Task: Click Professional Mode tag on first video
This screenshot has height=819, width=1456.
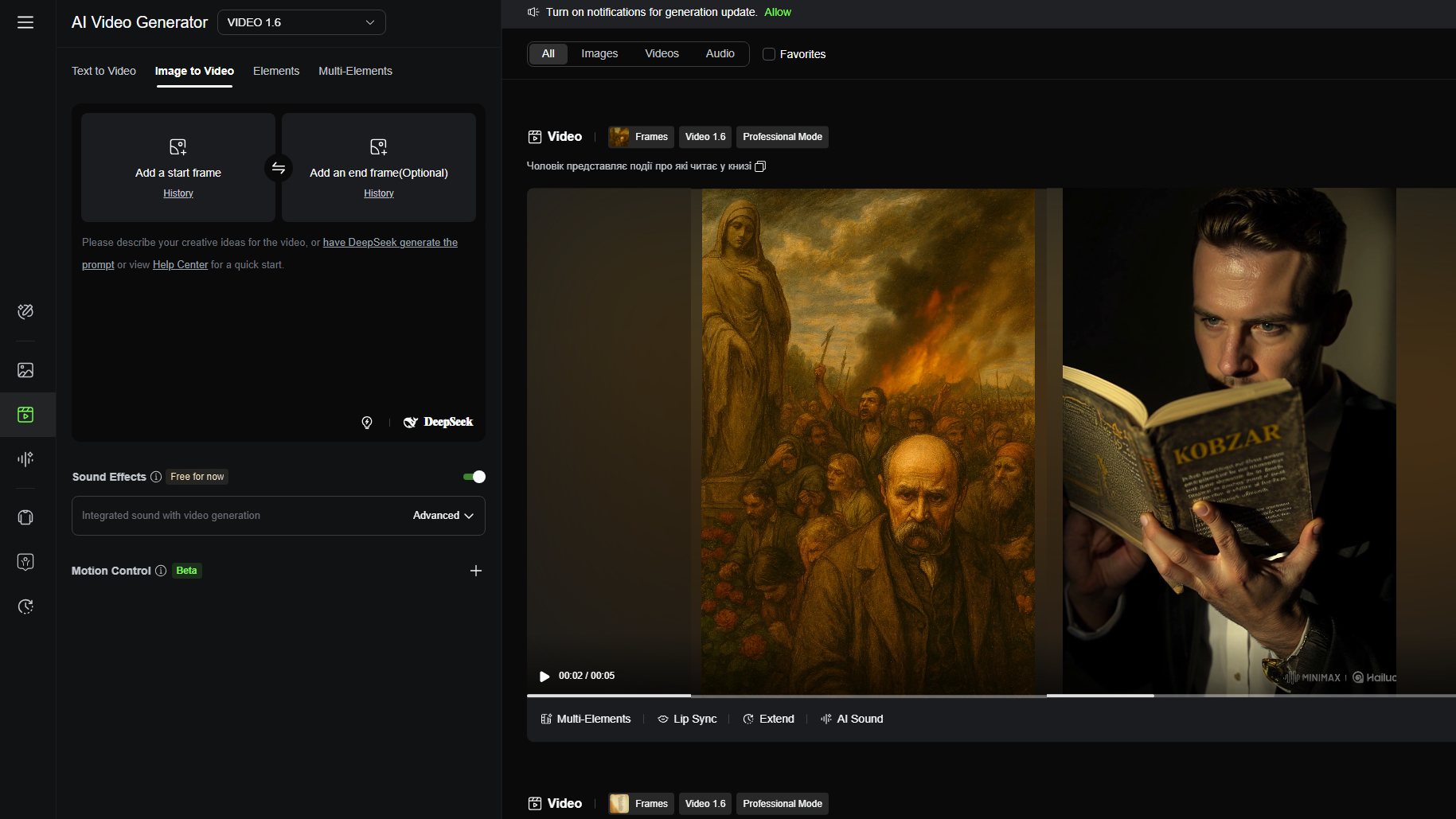Action: click(783, 137)
